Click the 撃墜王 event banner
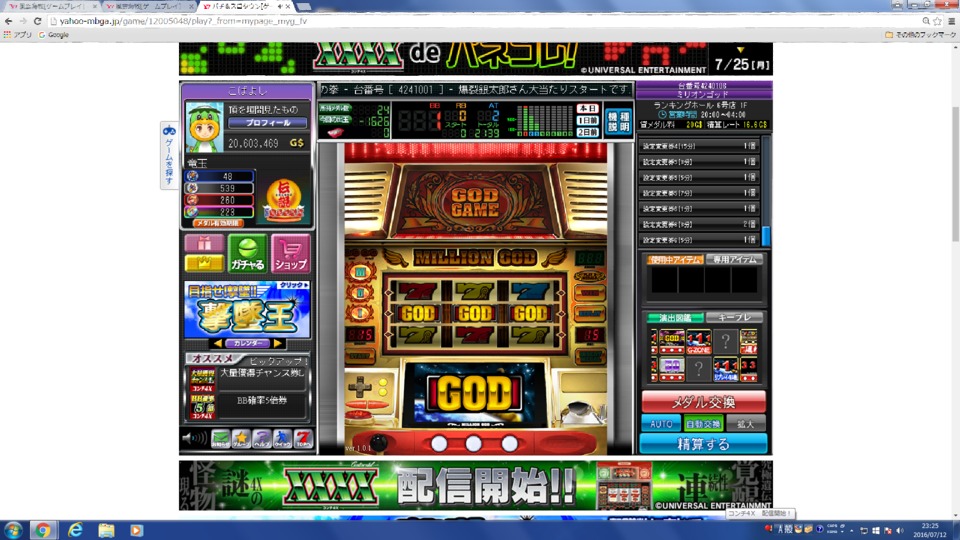Image resolution: width=960 pixels, height=540 pixels. 247,310
